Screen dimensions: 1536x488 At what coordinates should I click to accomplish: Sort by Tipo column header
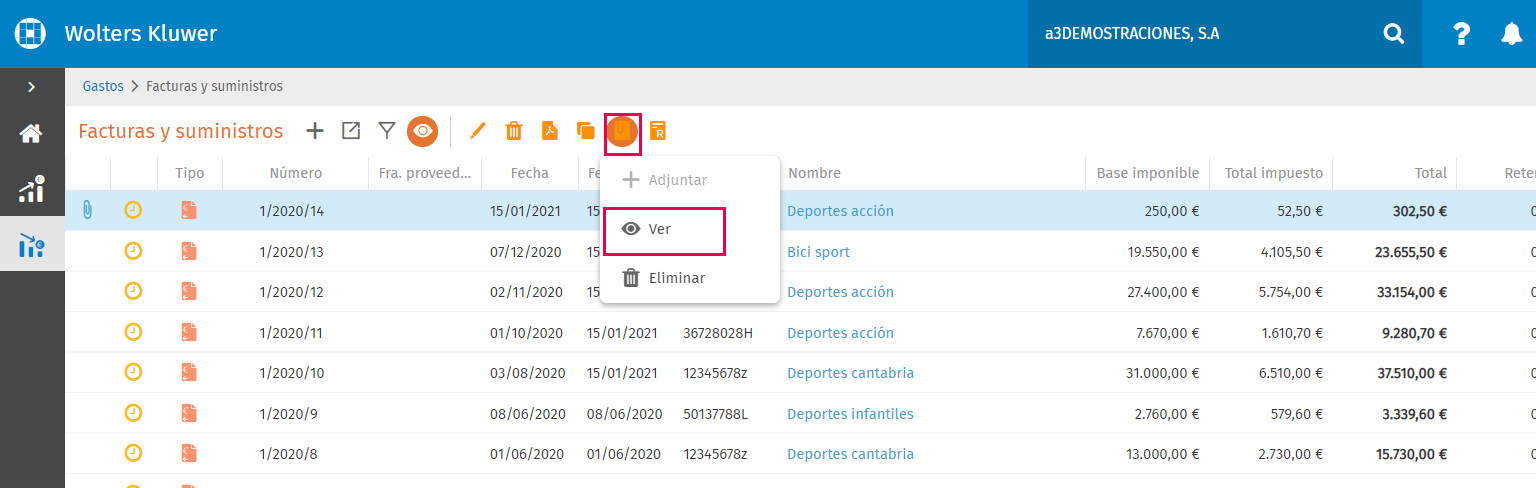coord(190,173)
